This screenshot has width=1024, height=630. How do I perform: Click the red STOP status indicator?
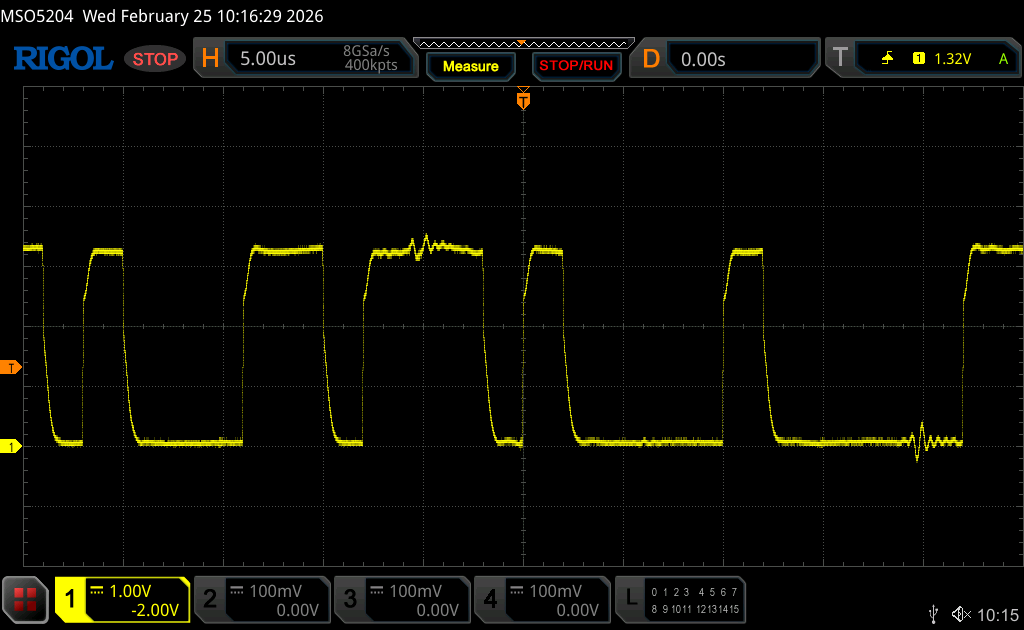click(155, 59)
